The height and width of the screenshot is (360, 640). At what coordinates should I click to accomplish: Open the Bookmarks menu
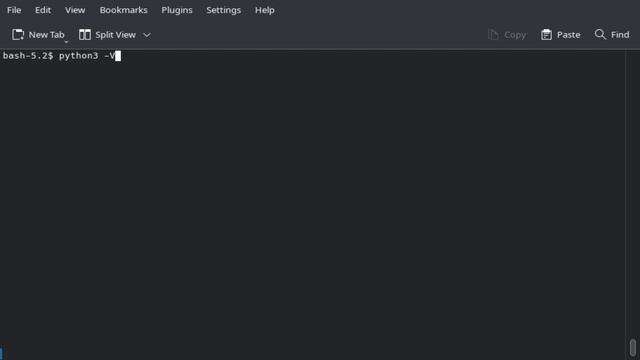tap(123, 10)
